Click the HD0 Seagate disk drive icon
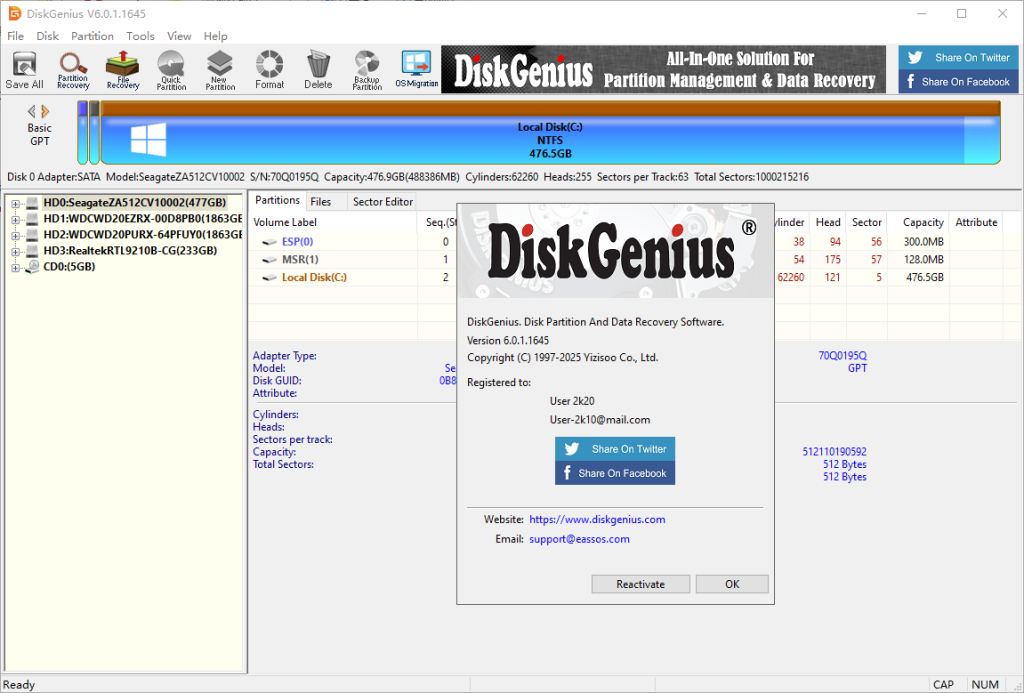 point(32,203)
